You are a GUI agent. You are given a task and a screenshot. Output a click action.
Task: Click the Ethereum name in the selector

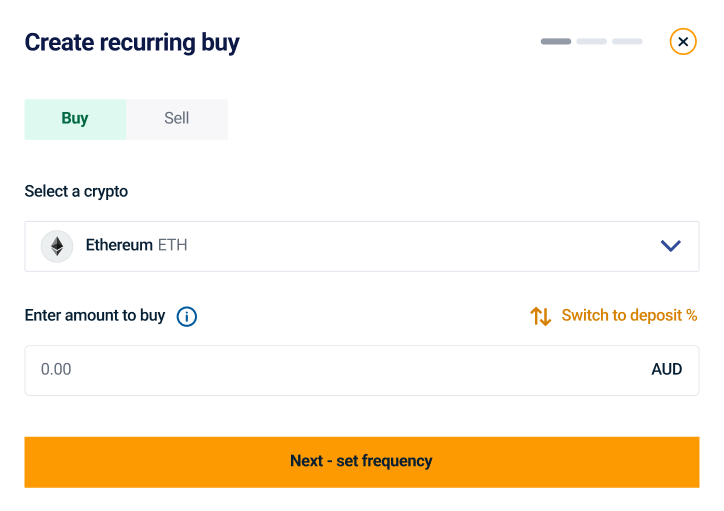119,245
